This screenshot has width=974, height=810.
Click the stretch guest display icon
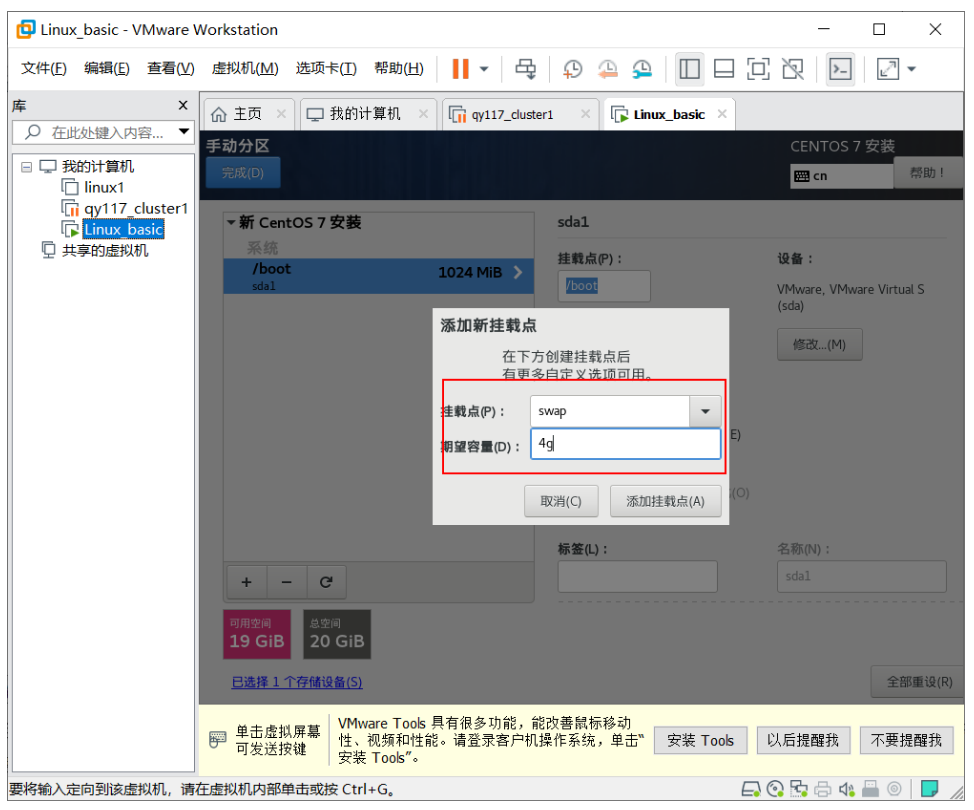[x=888, y=68]
